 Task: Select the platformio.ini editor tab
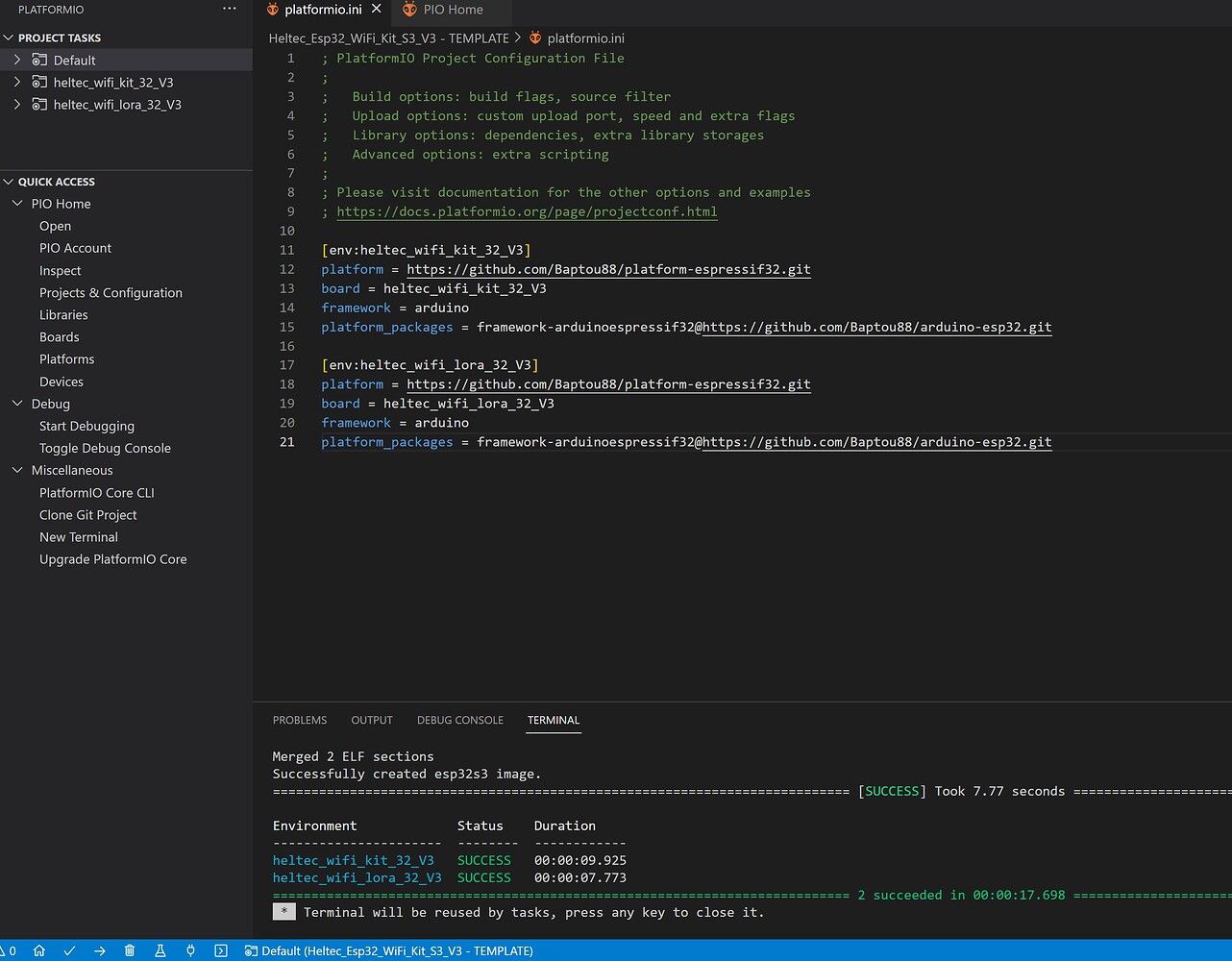(323, 10)
